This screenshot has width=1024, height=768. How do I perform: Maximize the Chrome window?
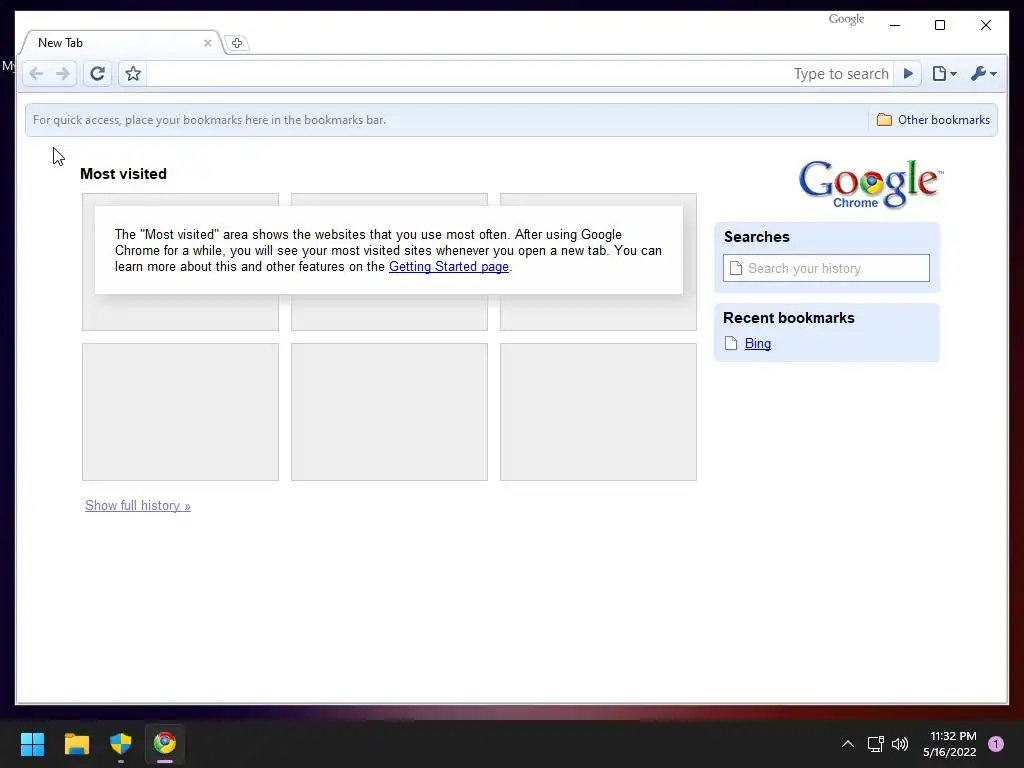pos(940,25)
